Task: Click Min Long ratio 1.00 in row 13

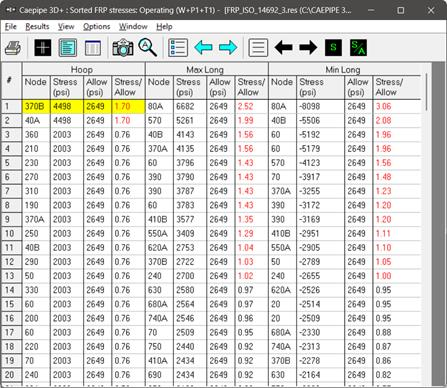Action: [397, 276]
